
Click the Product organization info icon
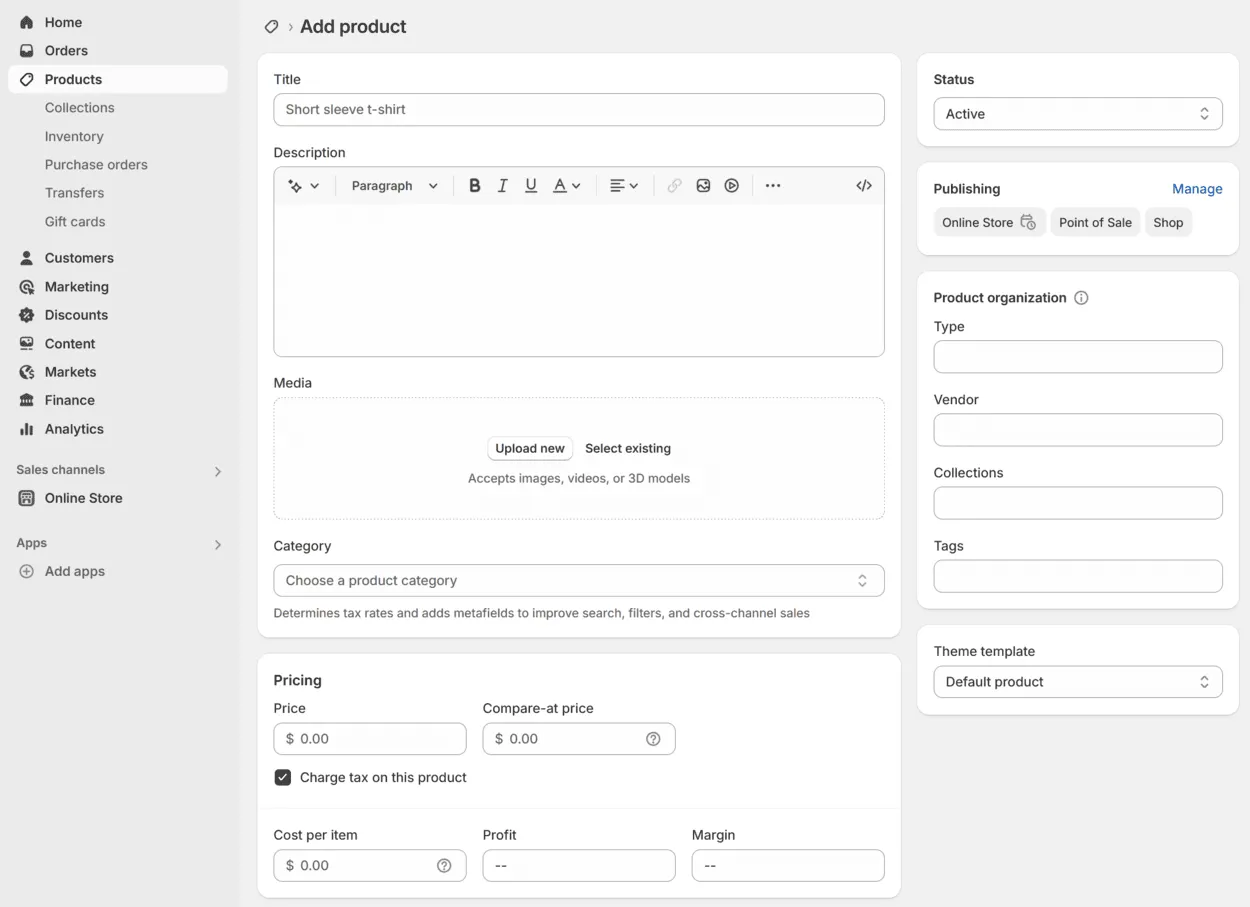pyautogui.click(x=1081, y=298)
